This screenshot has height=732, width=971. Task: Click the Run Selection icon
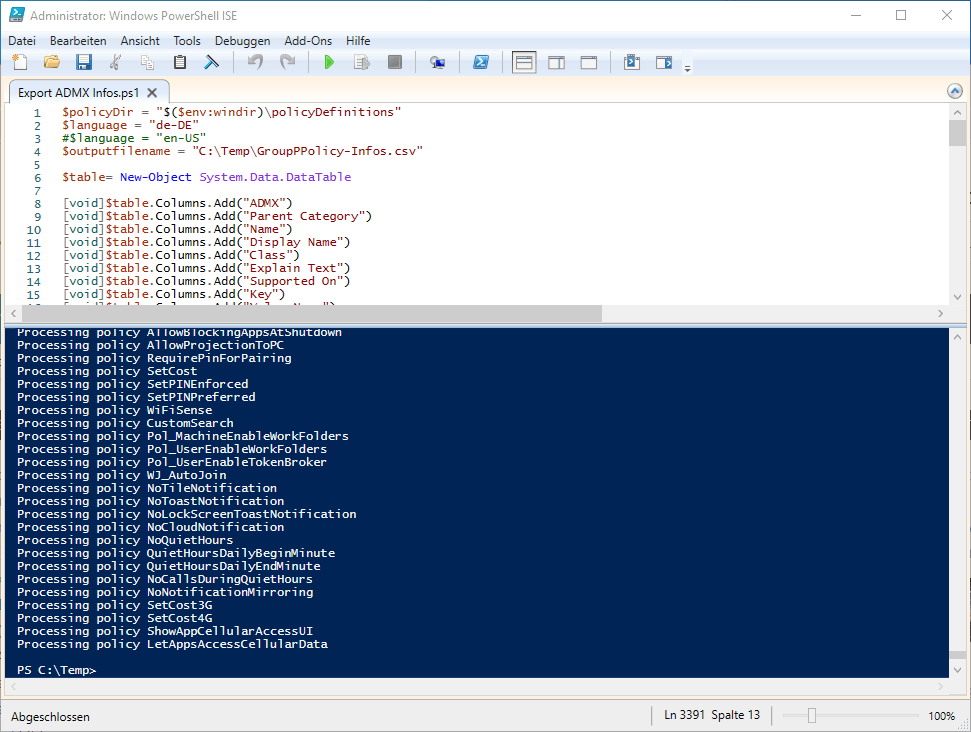coord(362,63)
